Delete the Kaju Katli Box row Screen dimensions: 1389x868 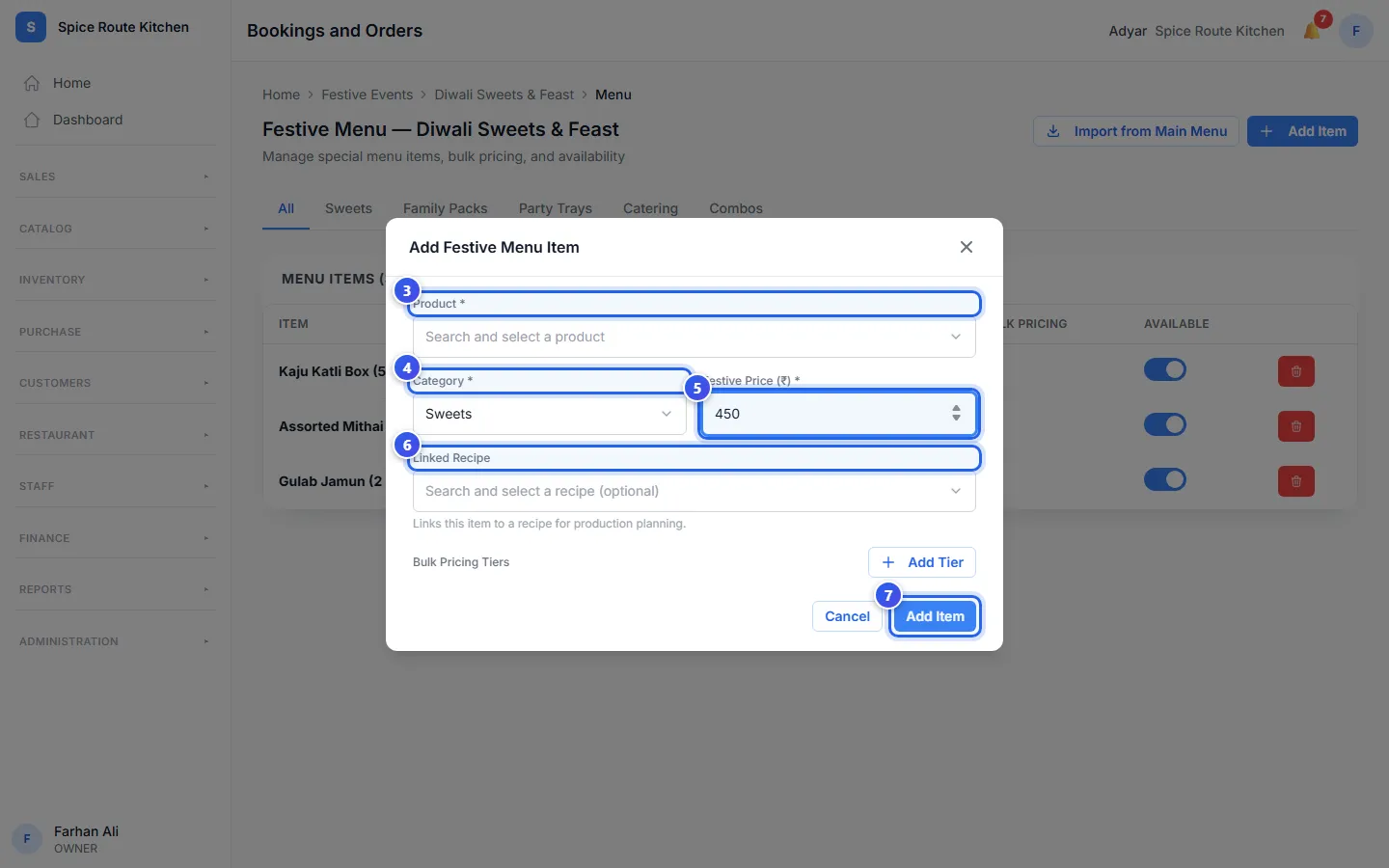click(1295, 371)
